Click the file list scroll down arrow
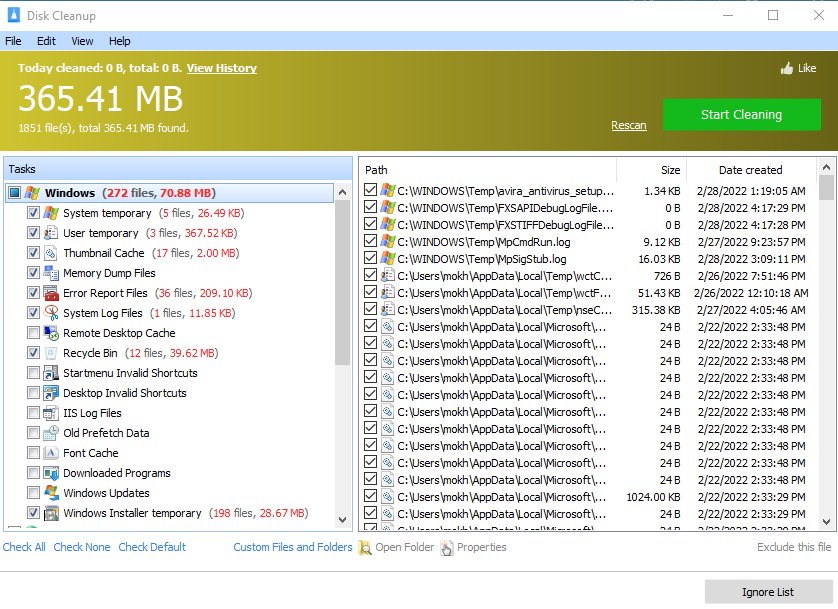The height and width of the screenshot is (609, 838). pyautogui.click(x=826, y=522)
